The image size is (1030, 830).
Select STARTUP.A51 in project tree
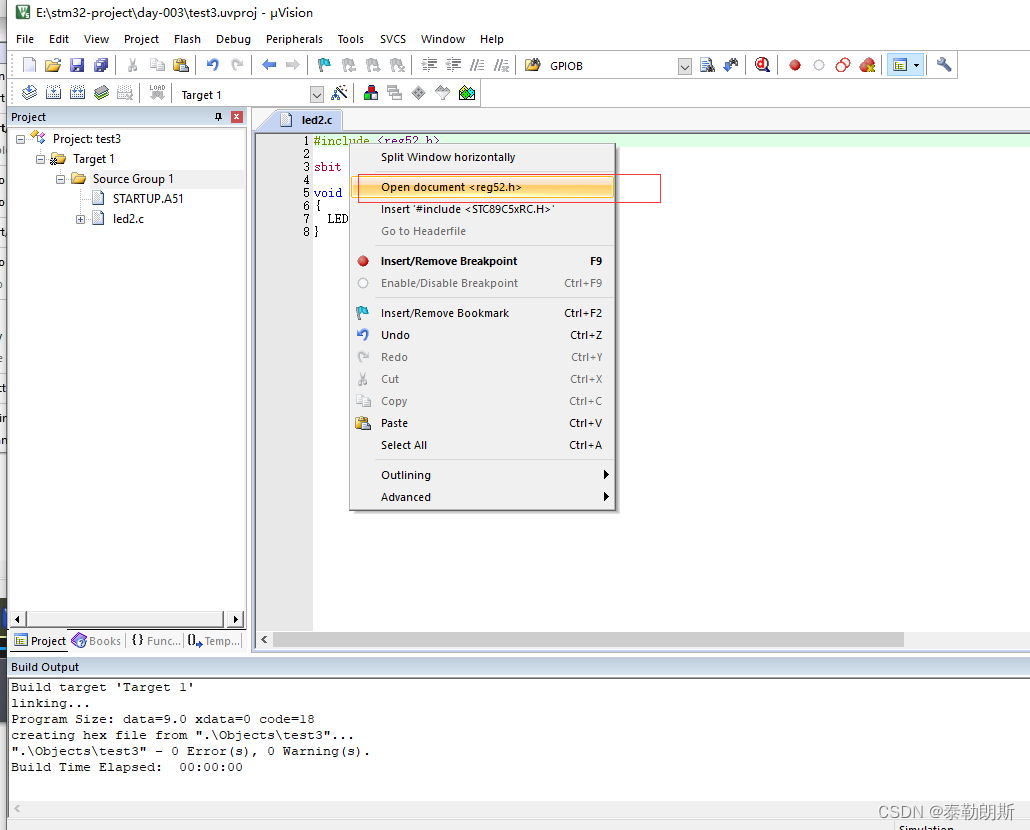click(148, 199)
